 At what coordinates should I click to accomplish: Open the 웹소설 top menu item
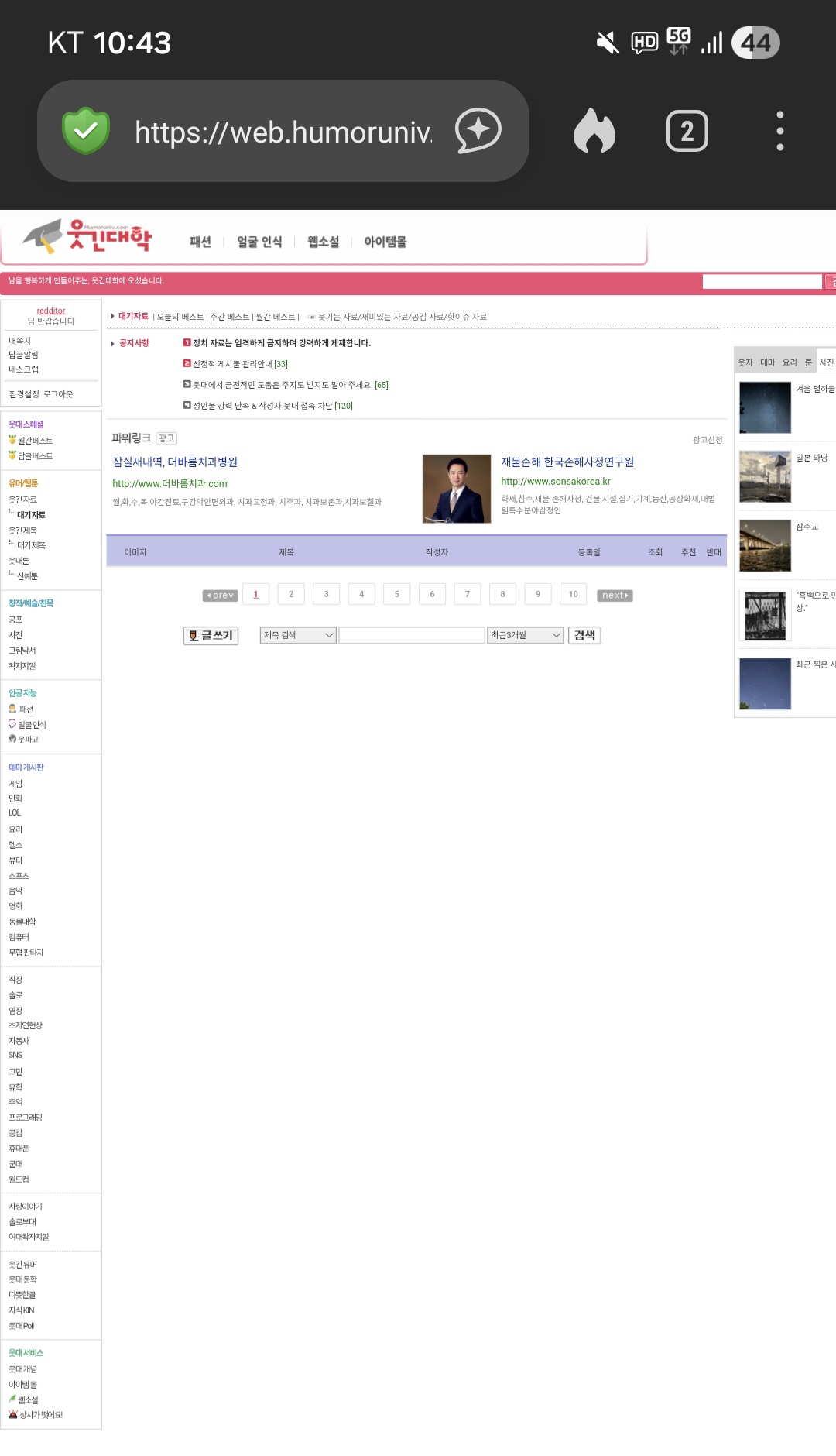pyautogui.click(x=324, y=242)
